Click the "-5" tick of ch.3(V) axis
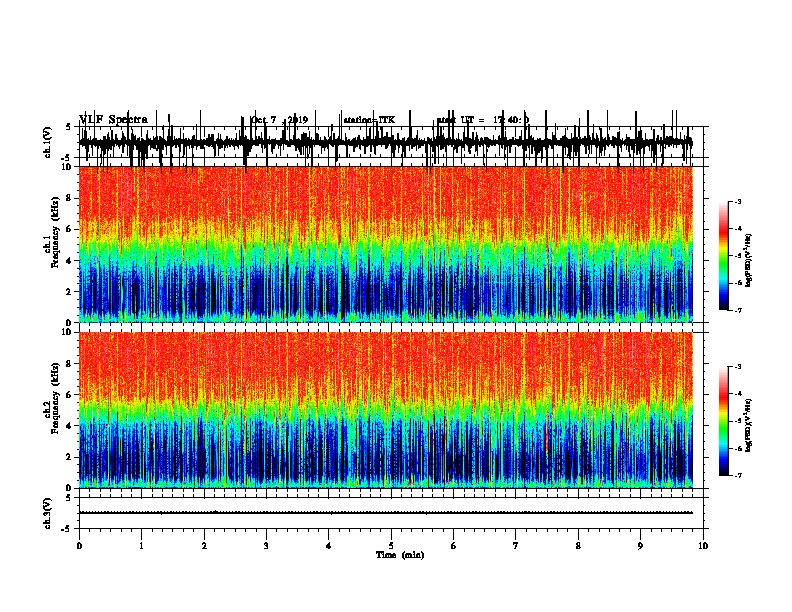 [x=67, y=529]
